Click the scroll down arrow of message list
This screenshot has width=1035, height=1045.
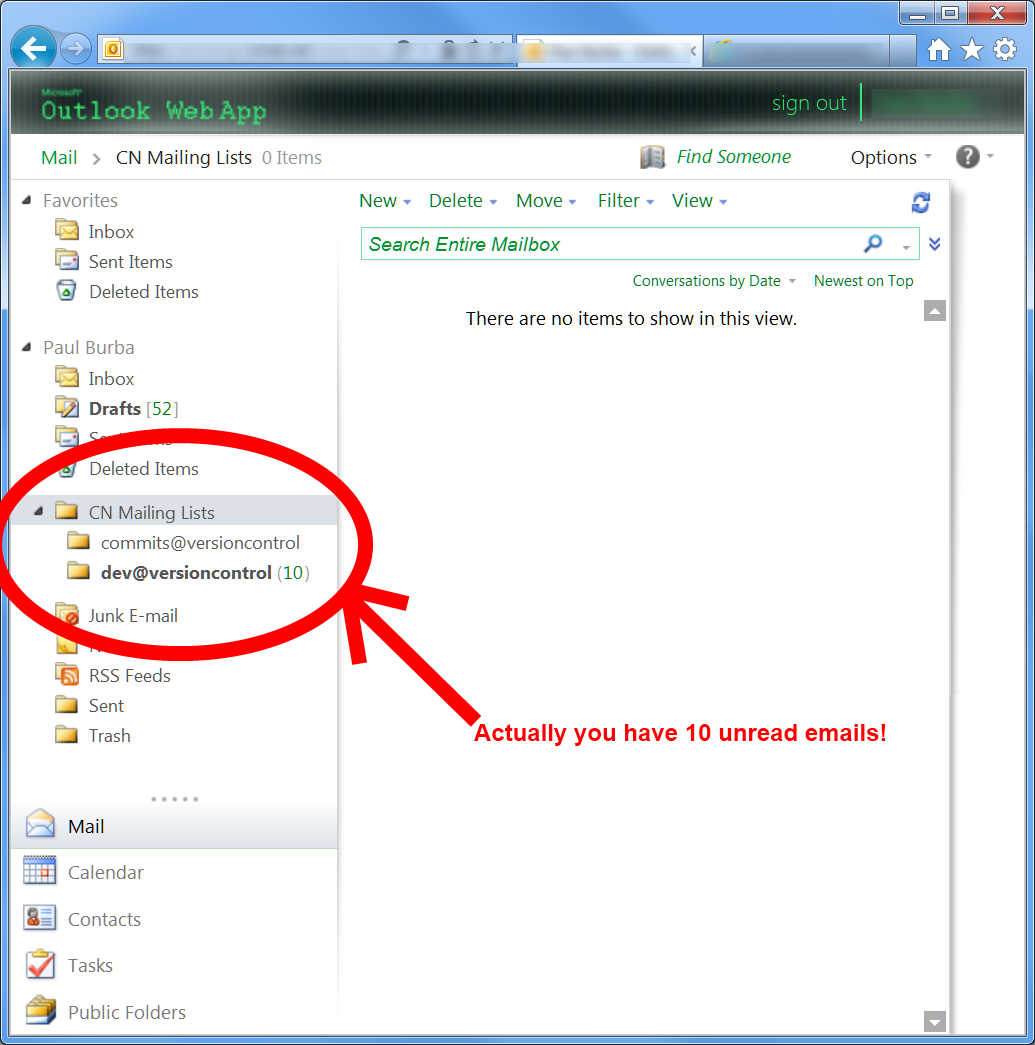point(934,1021)
